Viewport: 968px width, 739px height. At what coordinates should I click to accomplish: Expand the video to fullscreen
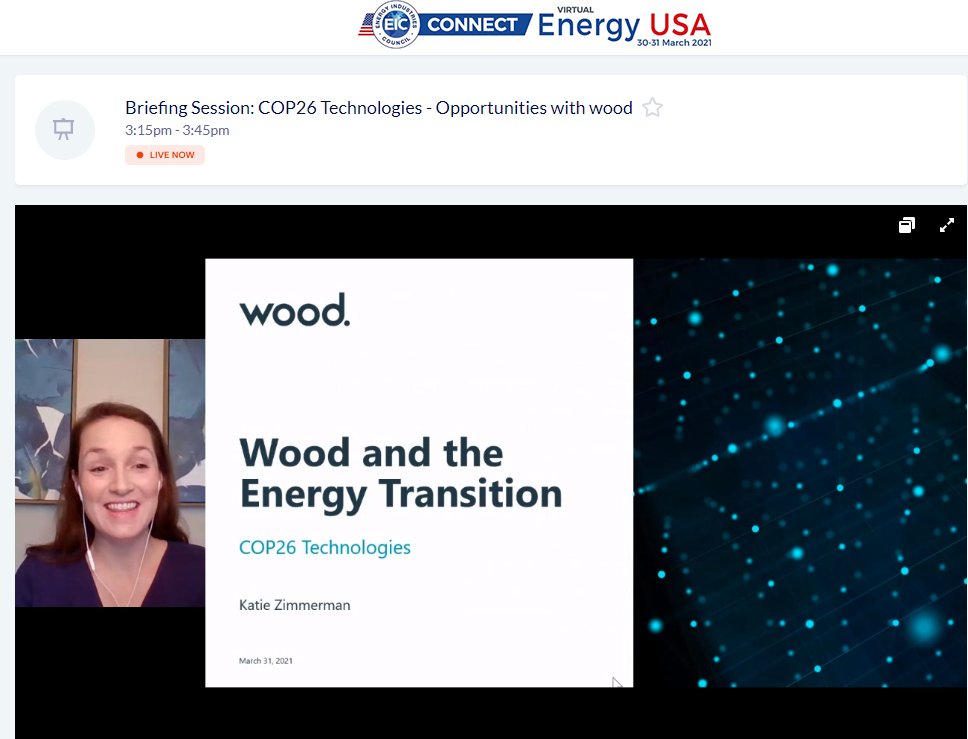pyautogui.click(x=946, y=225)
